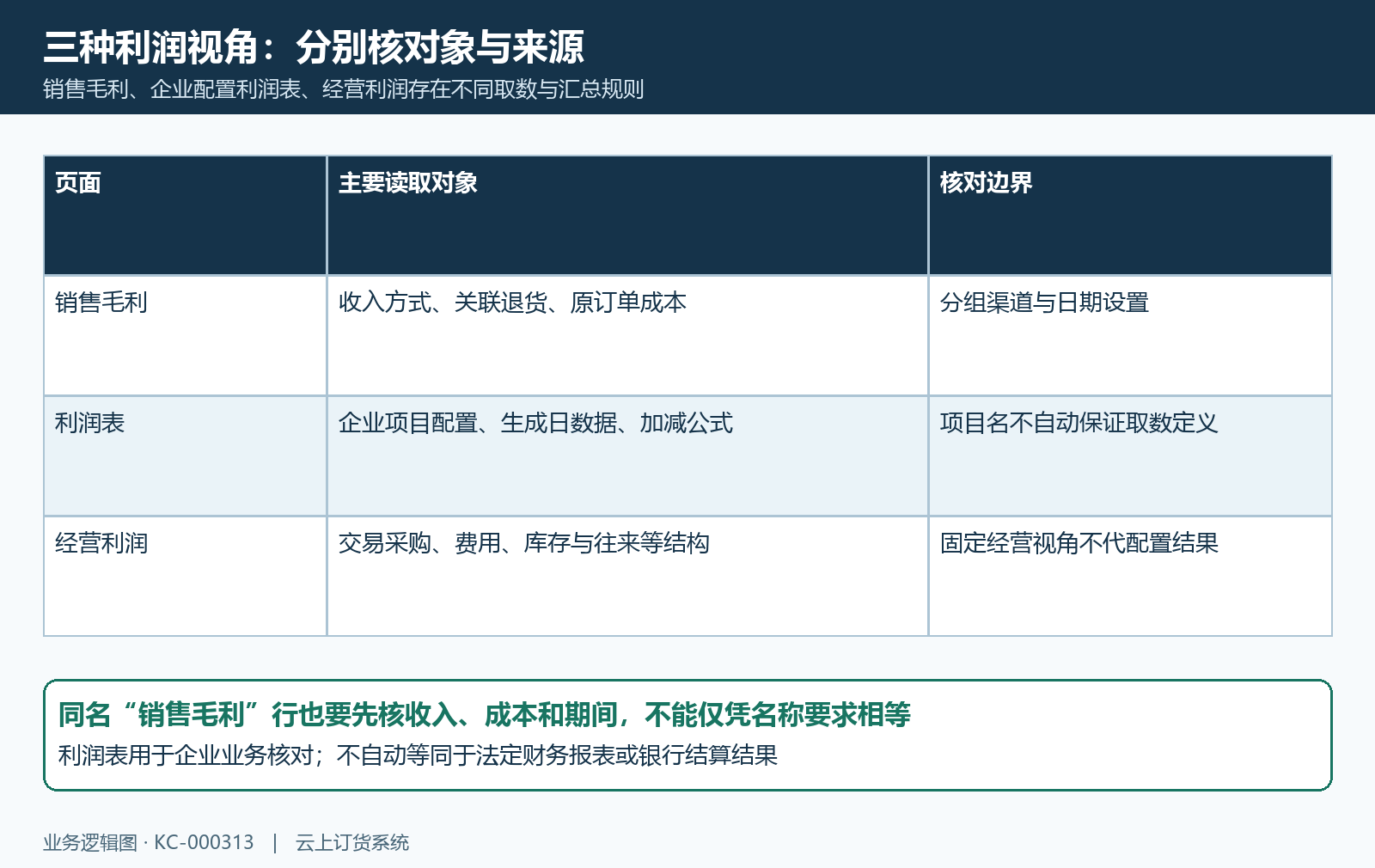The width and height of the screenshot is (1375, 868).
Task: Select the 利润表 row label cell
Action: click(x=185, y=455)
